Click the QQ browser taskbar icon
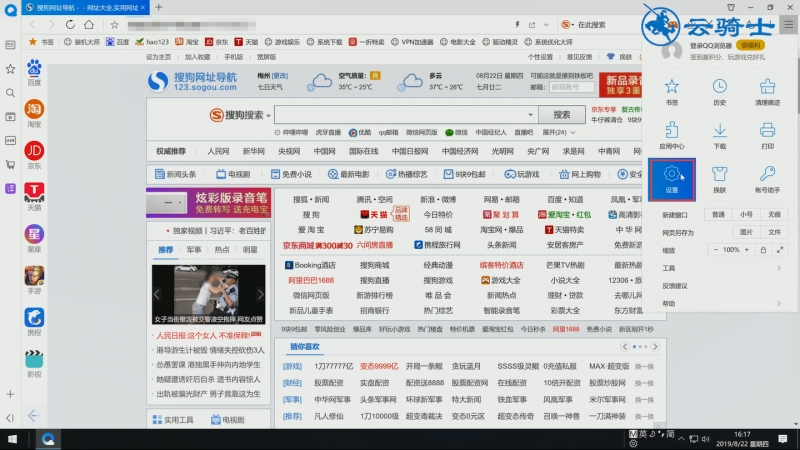800x450 pixels. 48,439
